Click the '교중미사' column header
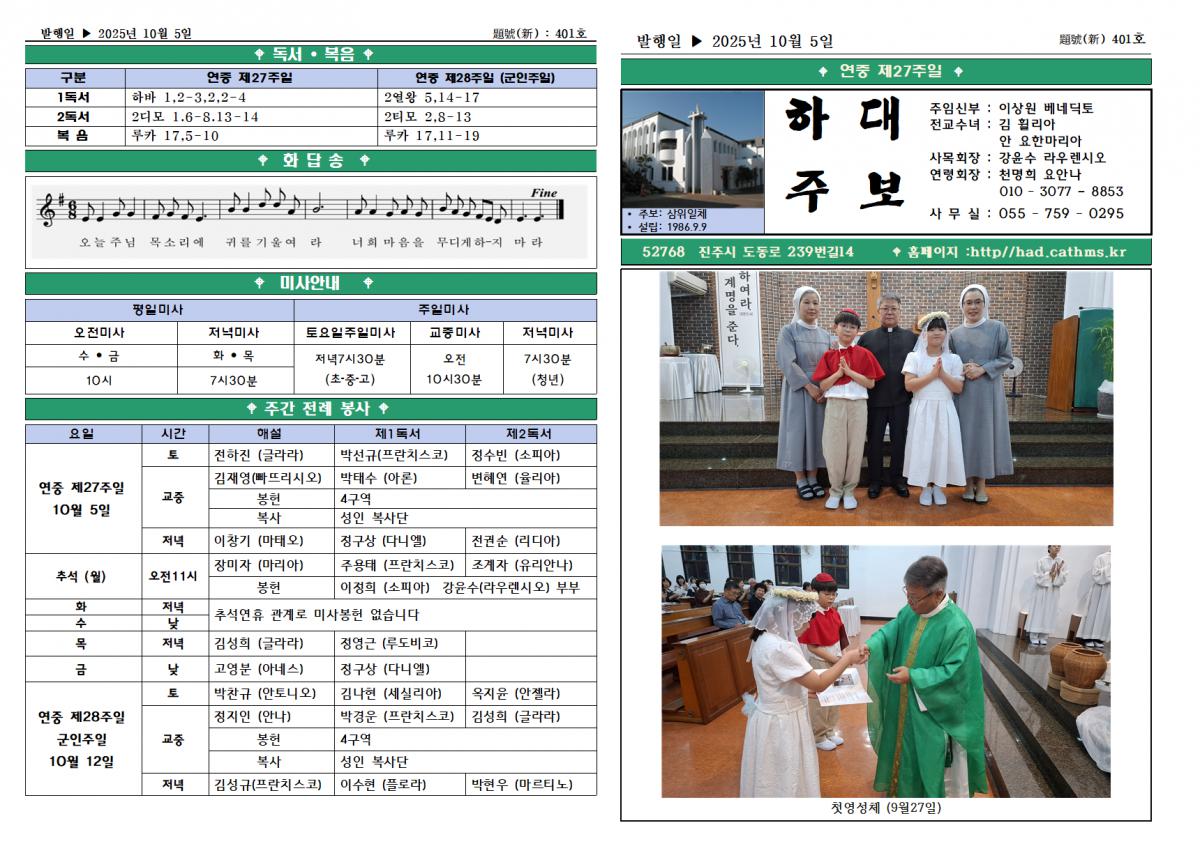The height and width of the screenshot is (846, 1200). pos(454,333)
